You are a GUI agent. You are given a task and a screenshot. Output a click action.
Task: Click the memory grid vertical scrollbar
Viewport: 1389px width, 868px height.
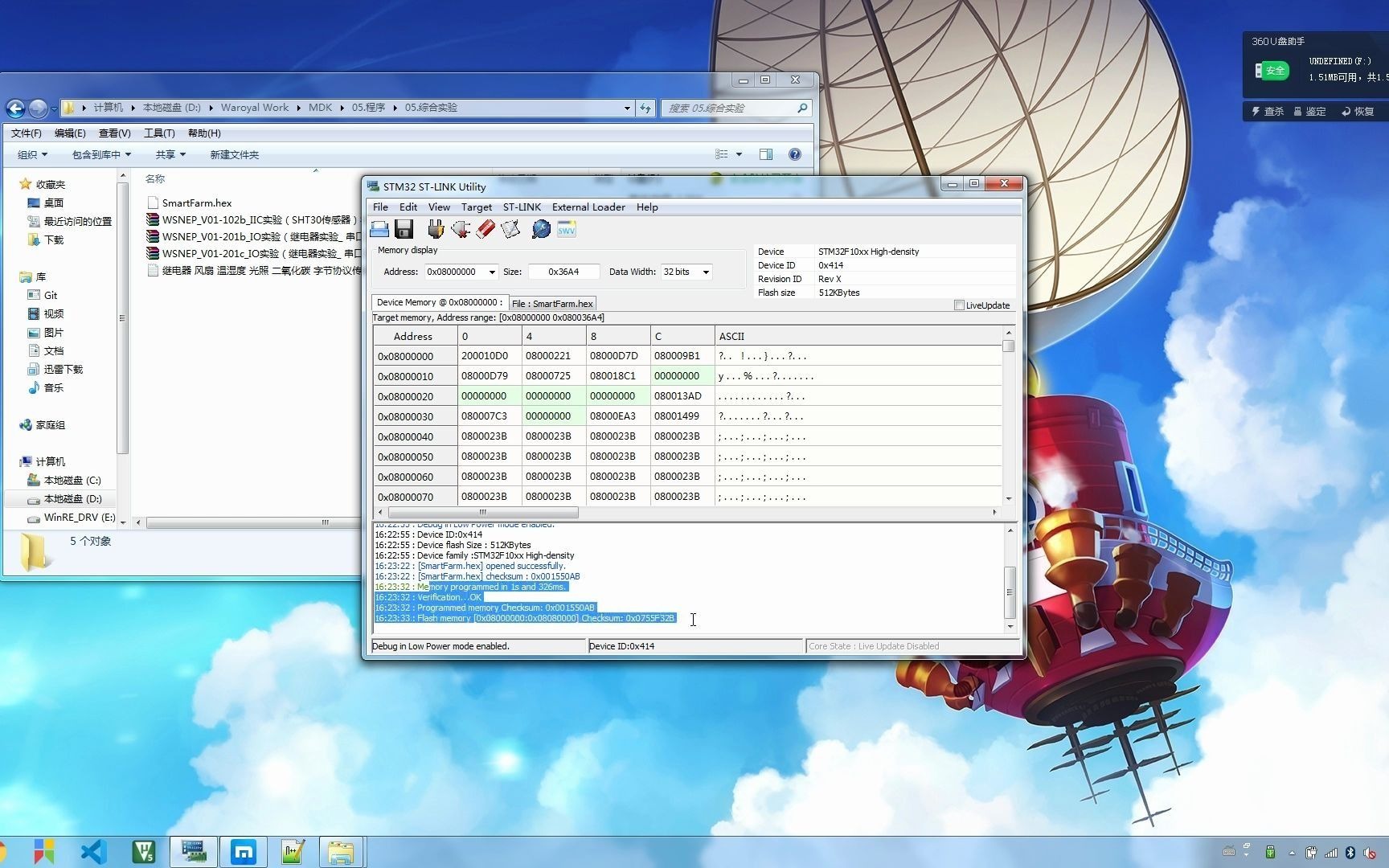1008,416
